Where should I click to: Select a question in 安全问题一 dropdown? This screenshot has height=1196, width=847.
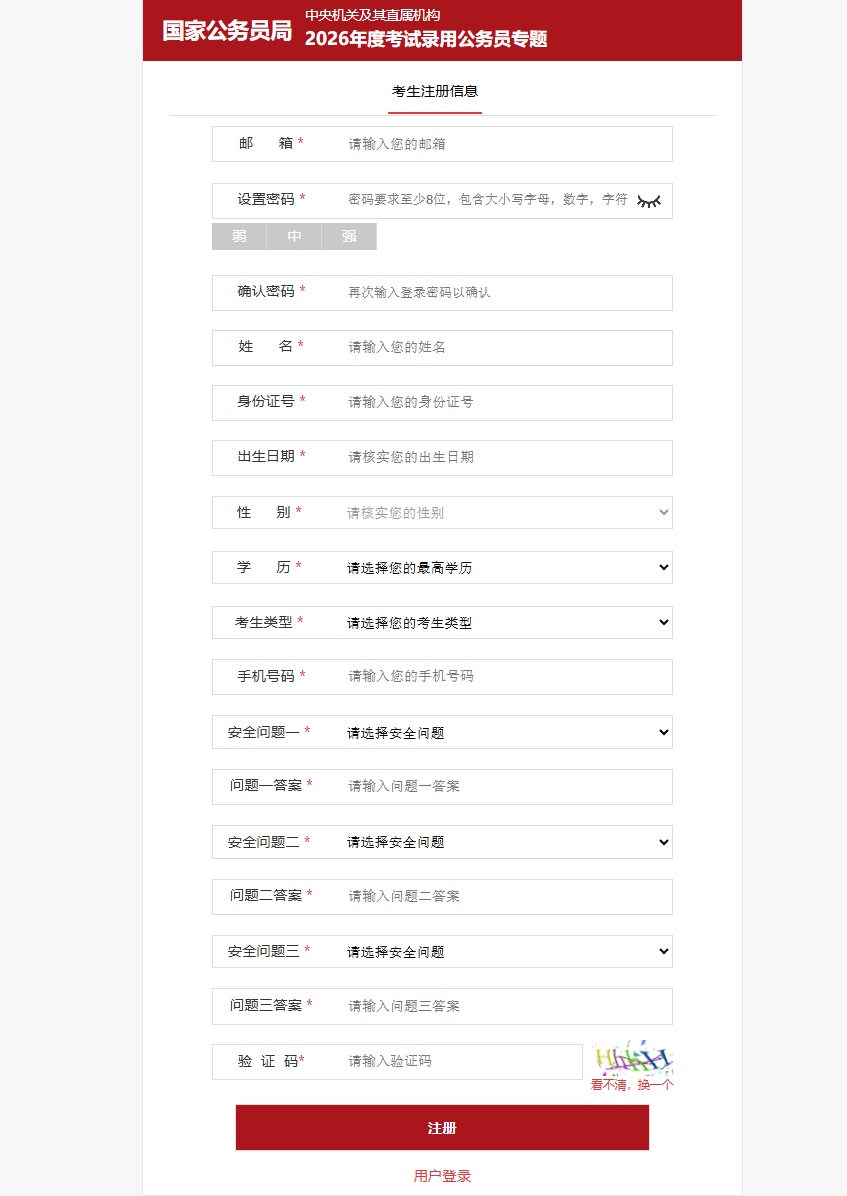pyautogui.click(x=505, y=733)
